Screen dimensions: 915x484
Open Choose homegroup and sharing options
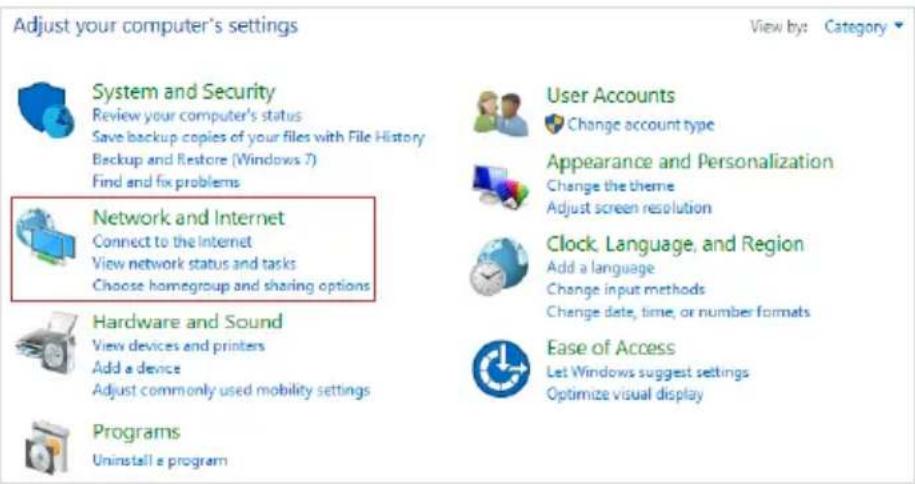pos(232,285)
